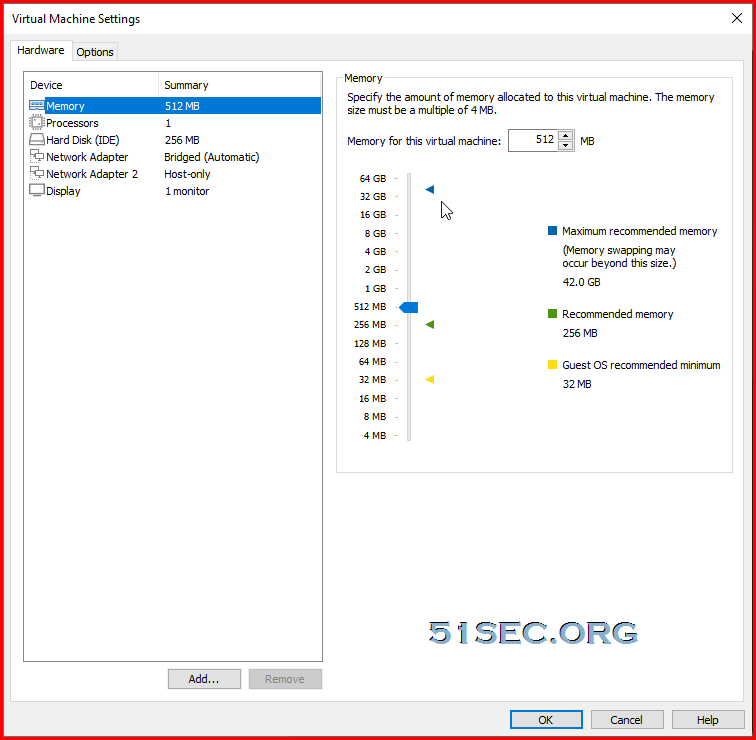
Task: Click the 1 monitor summary text
Action: [187, 191]
